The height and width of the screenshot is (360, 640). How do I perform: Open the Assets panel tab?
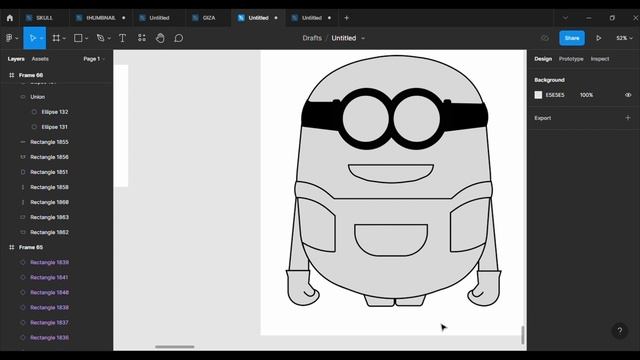[x=40, y=59]
